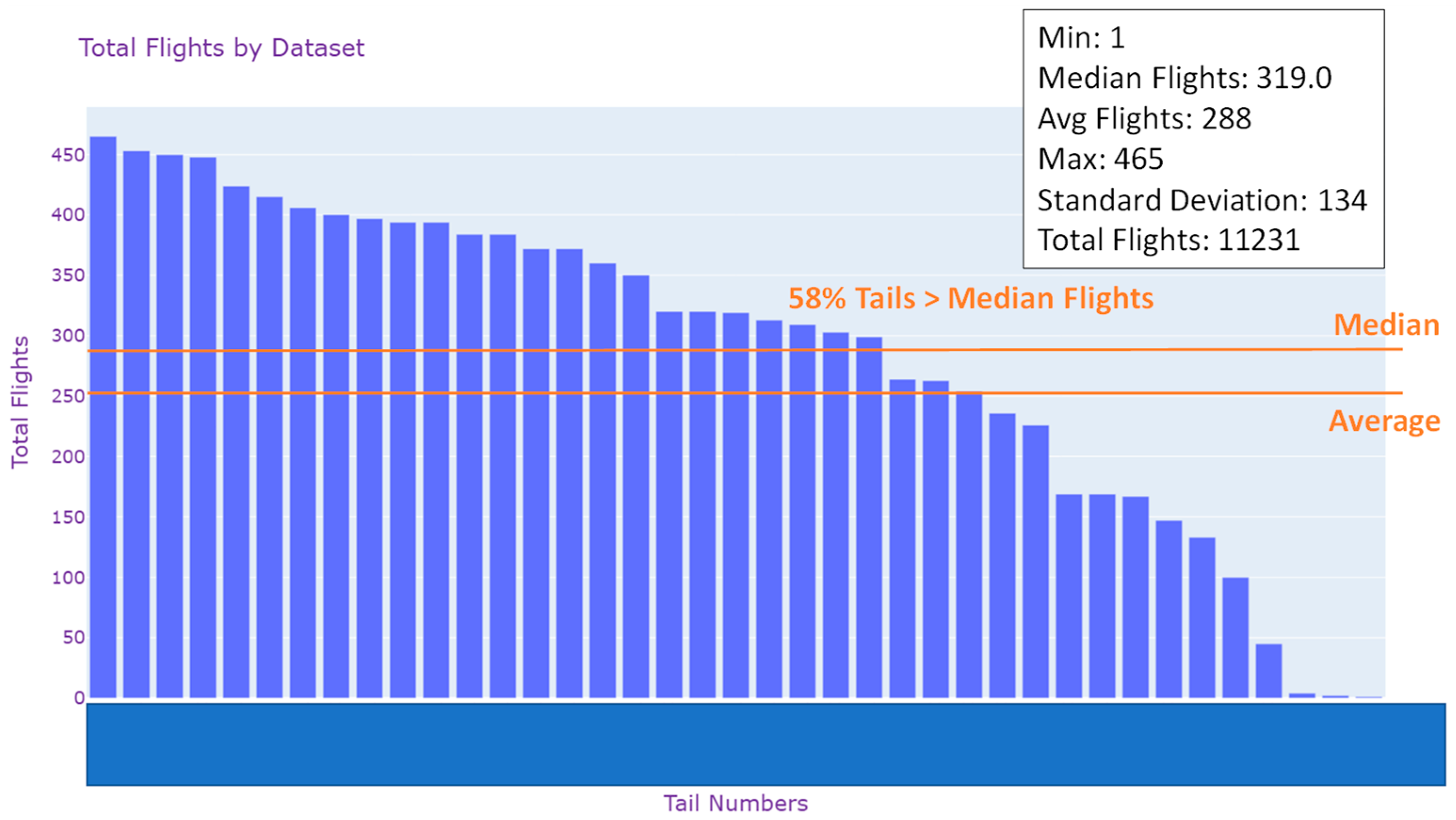Viewport: 1456px width, 820px height.
Task: Click the "Total Flights: 11231" text
Action: 1169,240
